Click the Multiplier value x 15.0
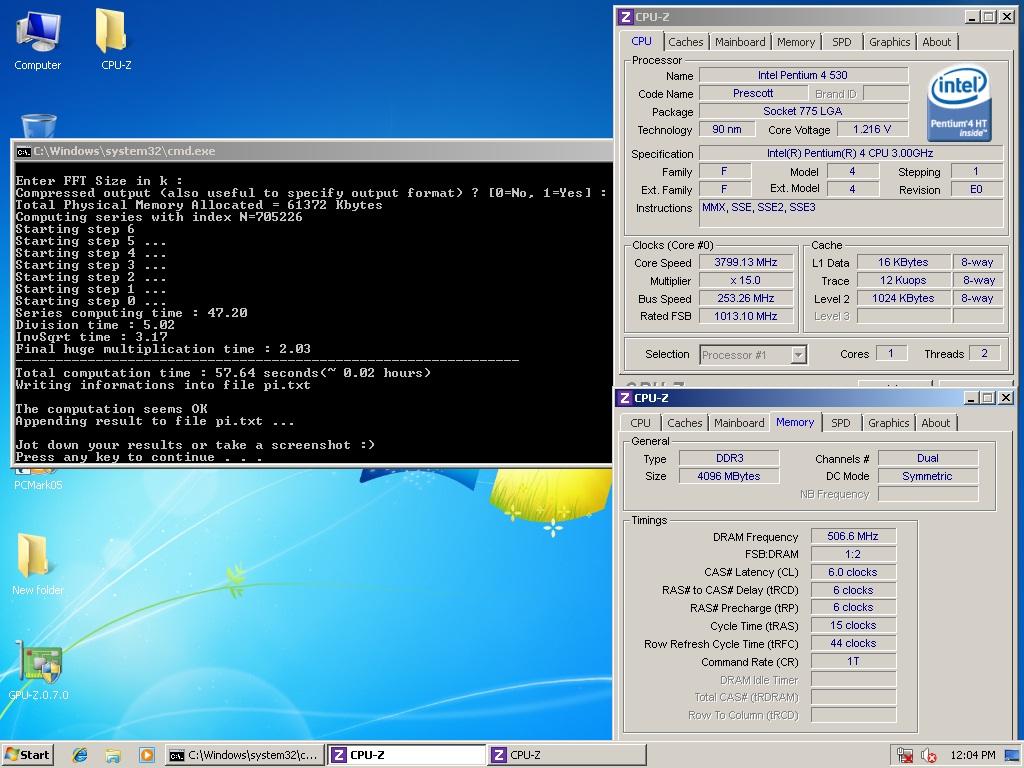Screen dimensions: 1024x768 tap(746, 280)
